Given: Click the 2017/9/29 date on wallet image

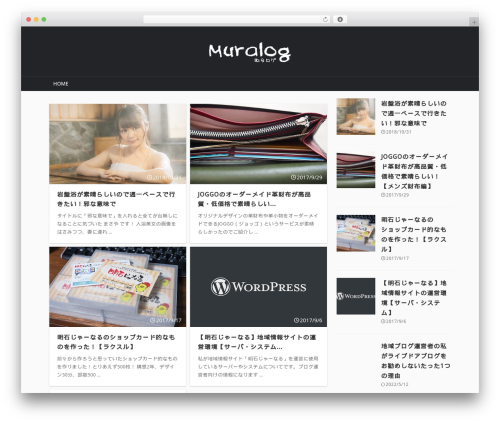Looking at the screenshot, I should [x=307, y=177].
